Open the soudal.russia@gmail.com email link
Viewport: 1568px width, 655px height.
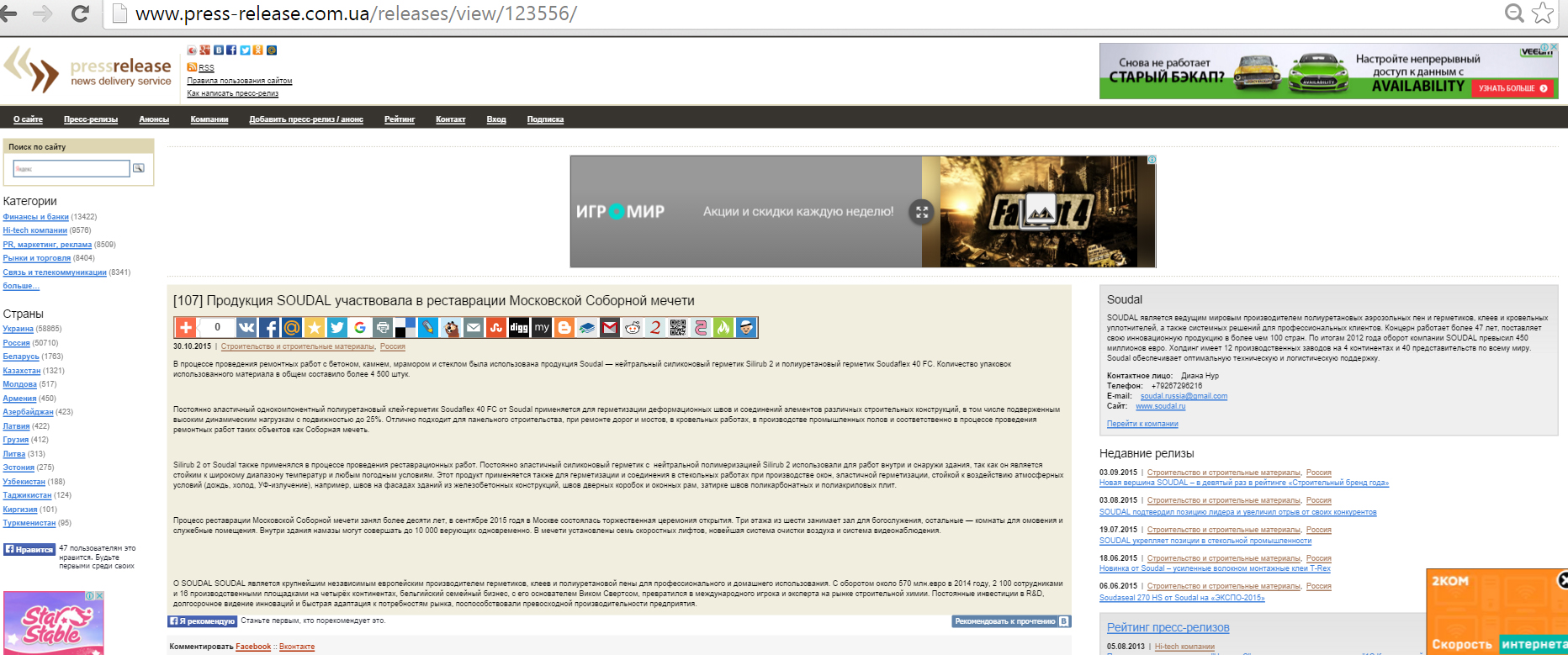click(x=1184, y=396)
